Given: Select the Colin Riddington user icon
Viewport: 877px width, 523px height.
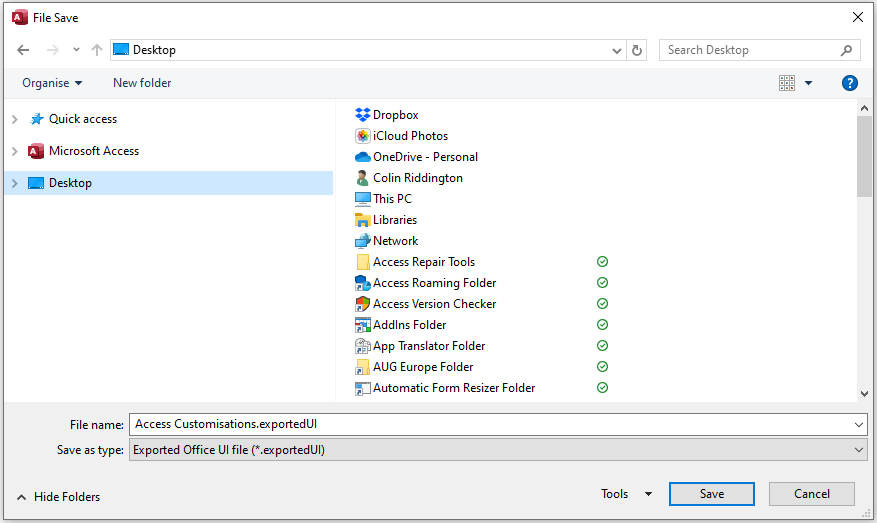Looking at the screenshot, I should tap(362, 178).
